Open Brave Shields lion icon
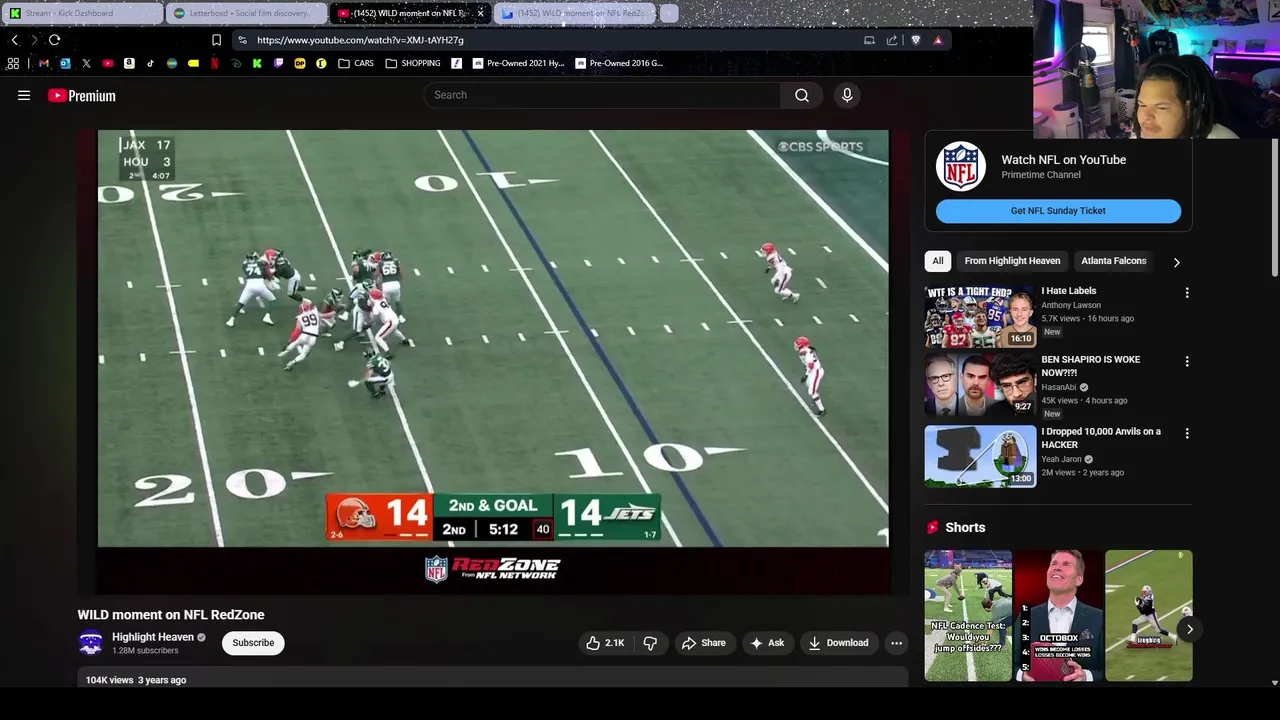 coord(915,40)
